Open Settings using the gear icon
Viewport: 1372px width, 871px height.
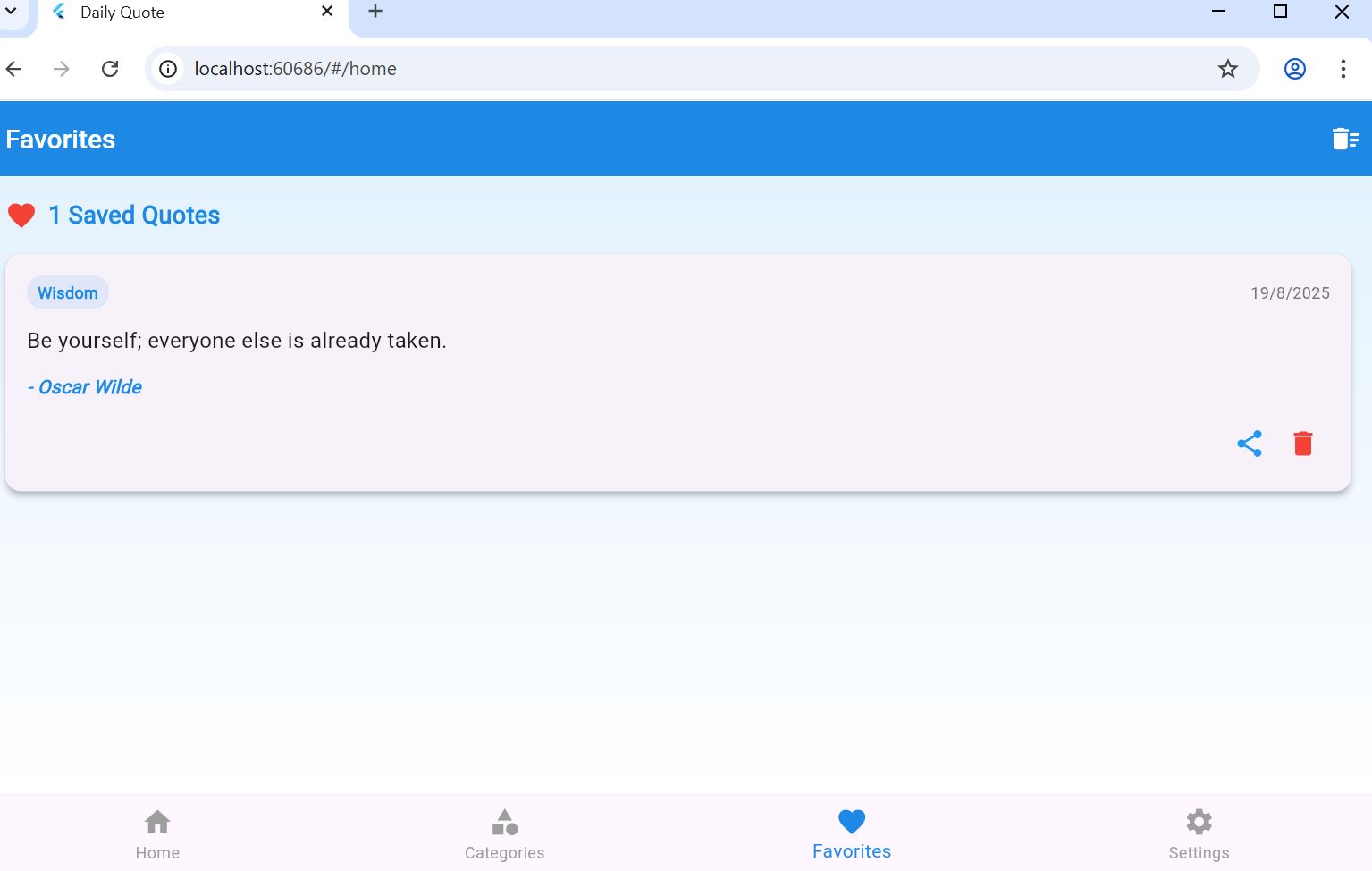click(1198, 821)
